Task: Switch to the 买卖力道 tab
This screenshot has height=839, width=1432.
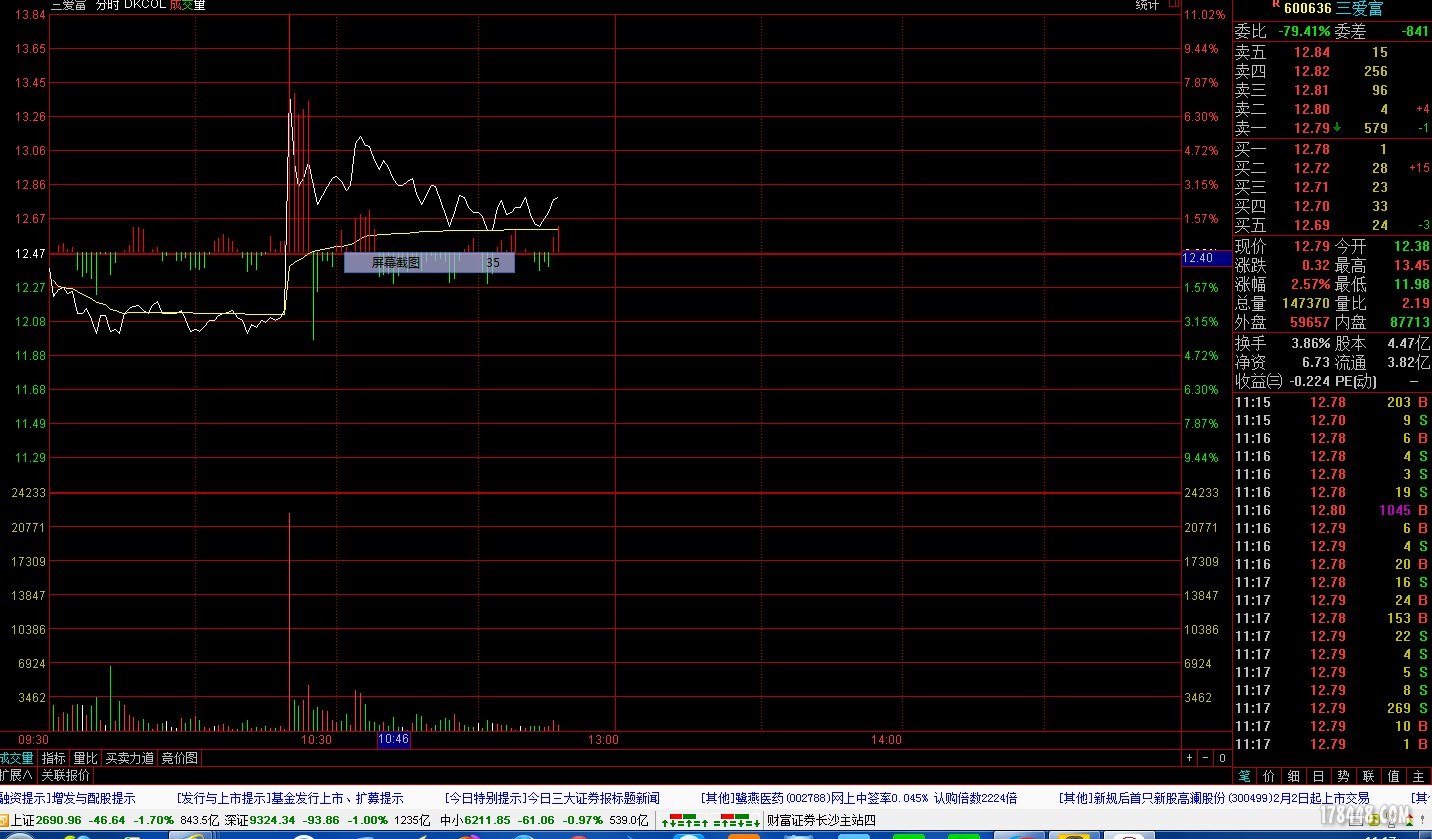Action: point(130,758)
